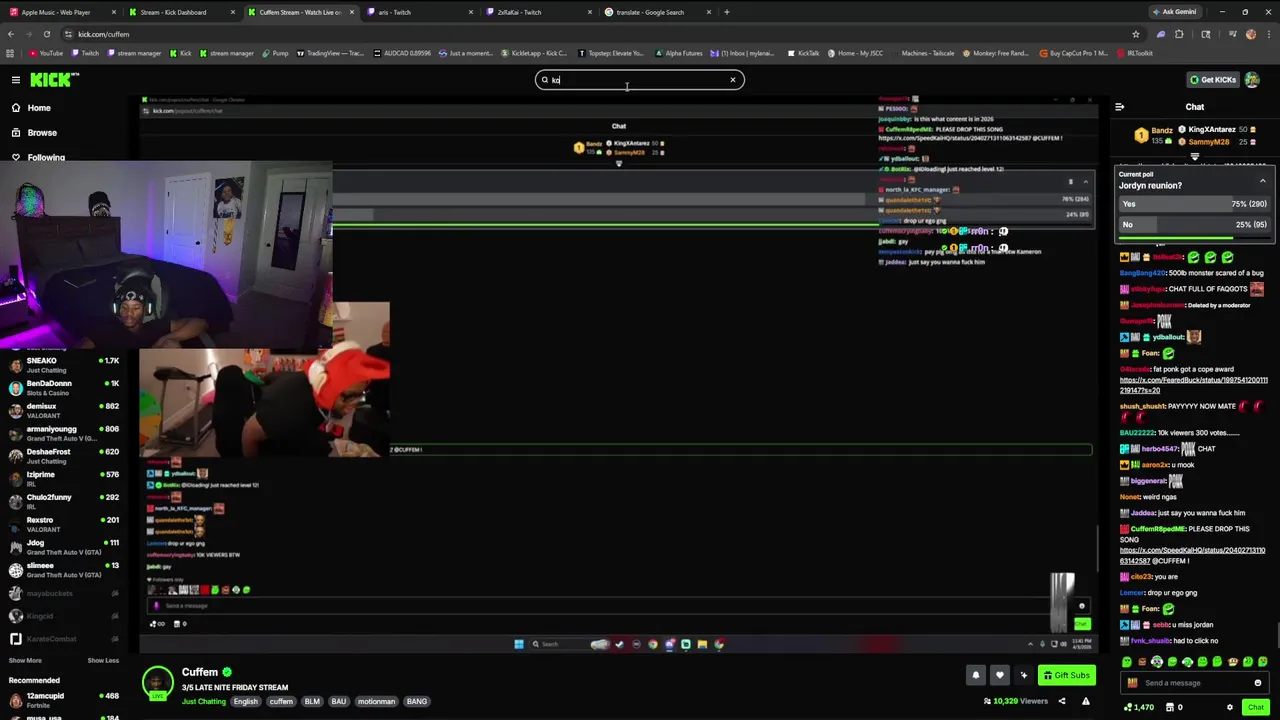Open SammyM28 in leaderboard

click(x=1208, y=142)
